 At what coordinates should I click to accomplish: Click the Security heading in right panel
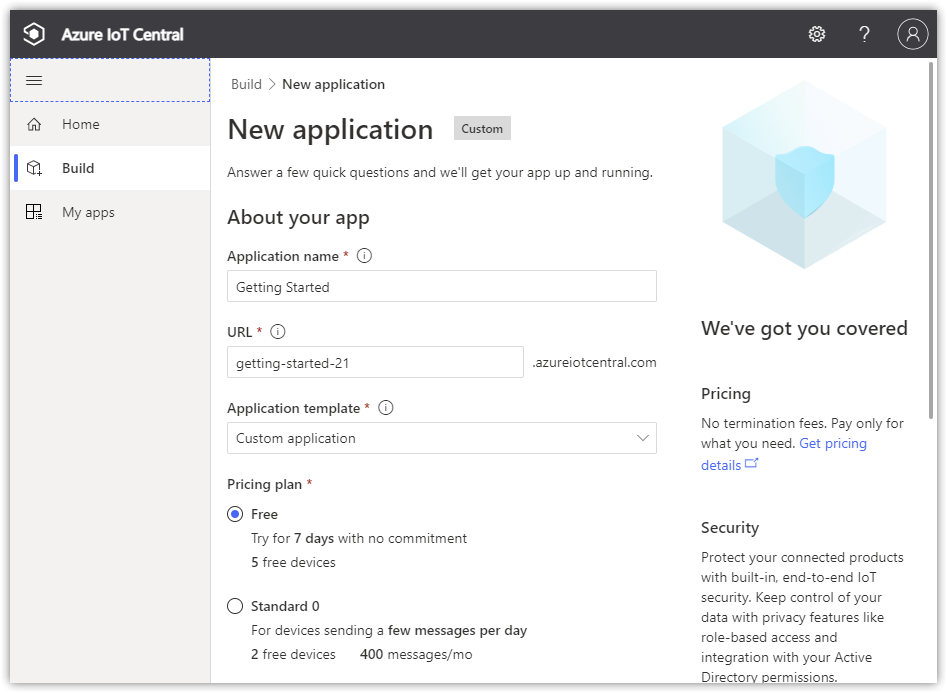730,527
